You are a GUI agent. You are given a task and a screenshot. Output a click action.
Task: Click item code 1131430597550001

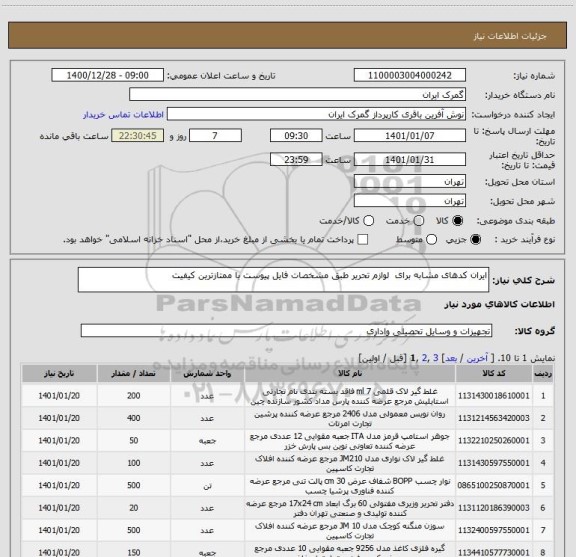pos(494,463)
